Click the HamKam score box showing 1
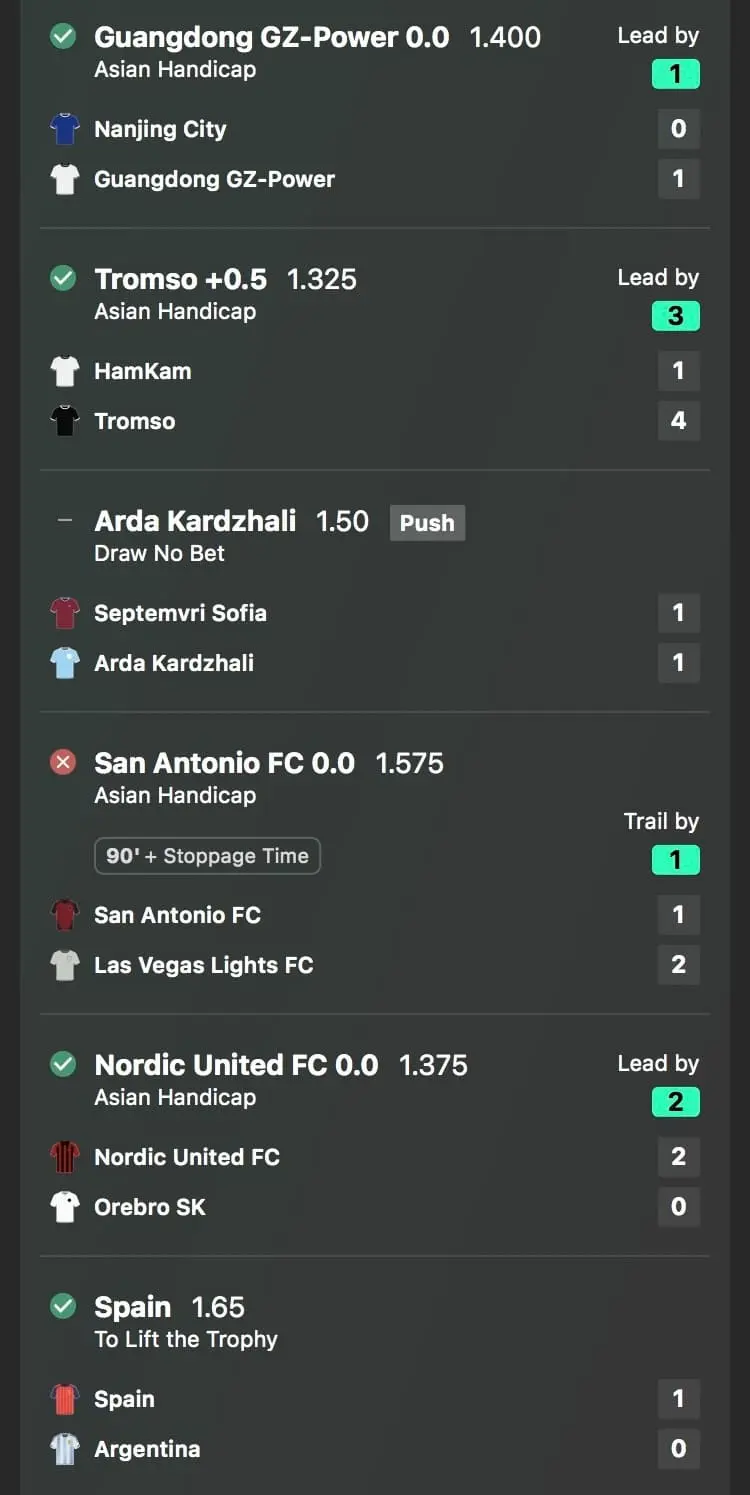Viewport: 750px width, 1495px height. click(x=679, y=371)
